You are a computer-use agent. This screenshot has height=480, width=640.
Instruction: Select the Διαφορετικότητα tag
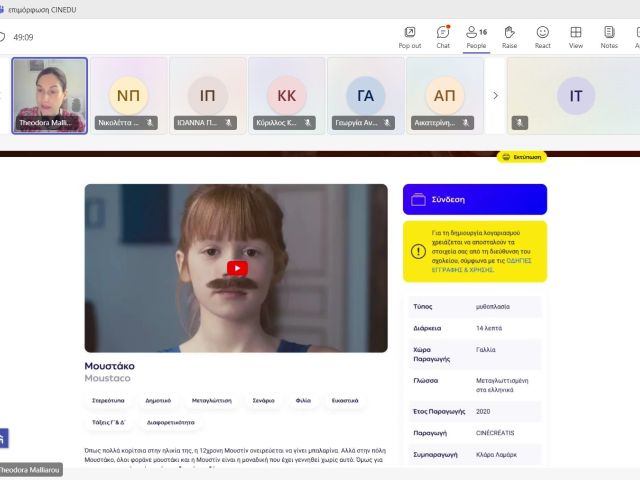point(171,422)
